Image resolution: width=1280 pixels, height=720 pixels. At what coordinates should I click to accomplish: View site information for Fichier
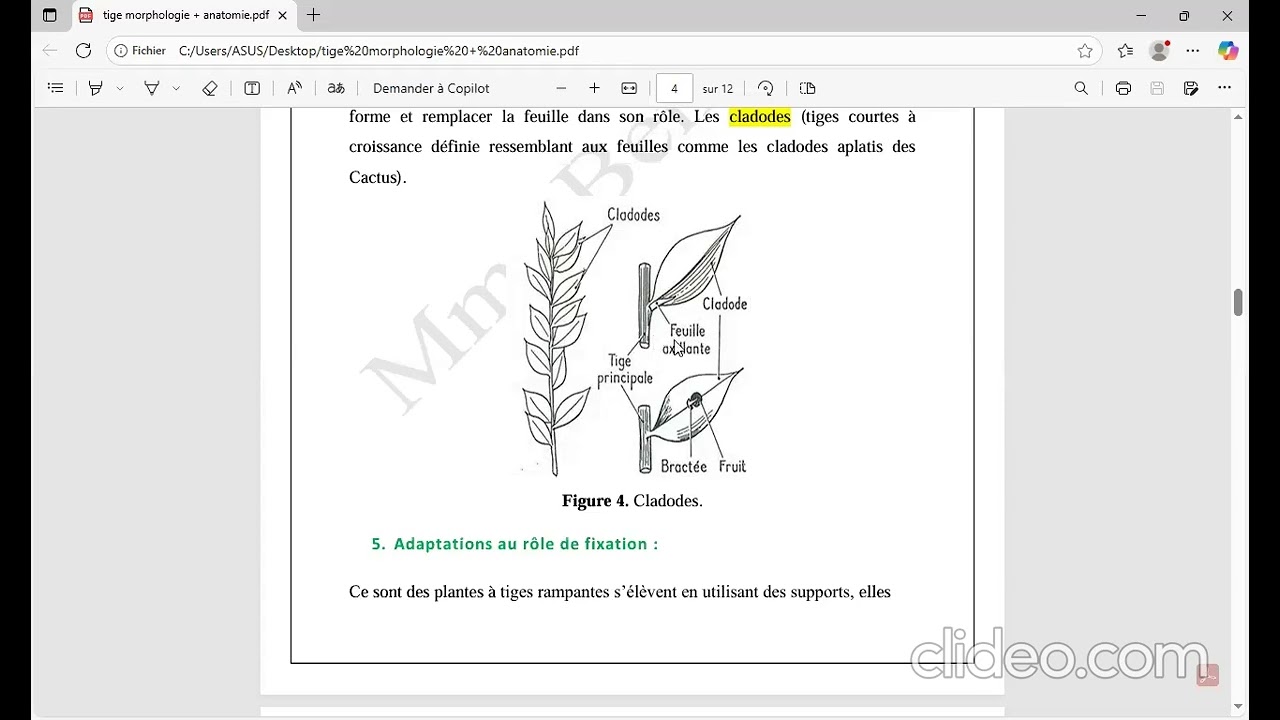coord(140,50)
